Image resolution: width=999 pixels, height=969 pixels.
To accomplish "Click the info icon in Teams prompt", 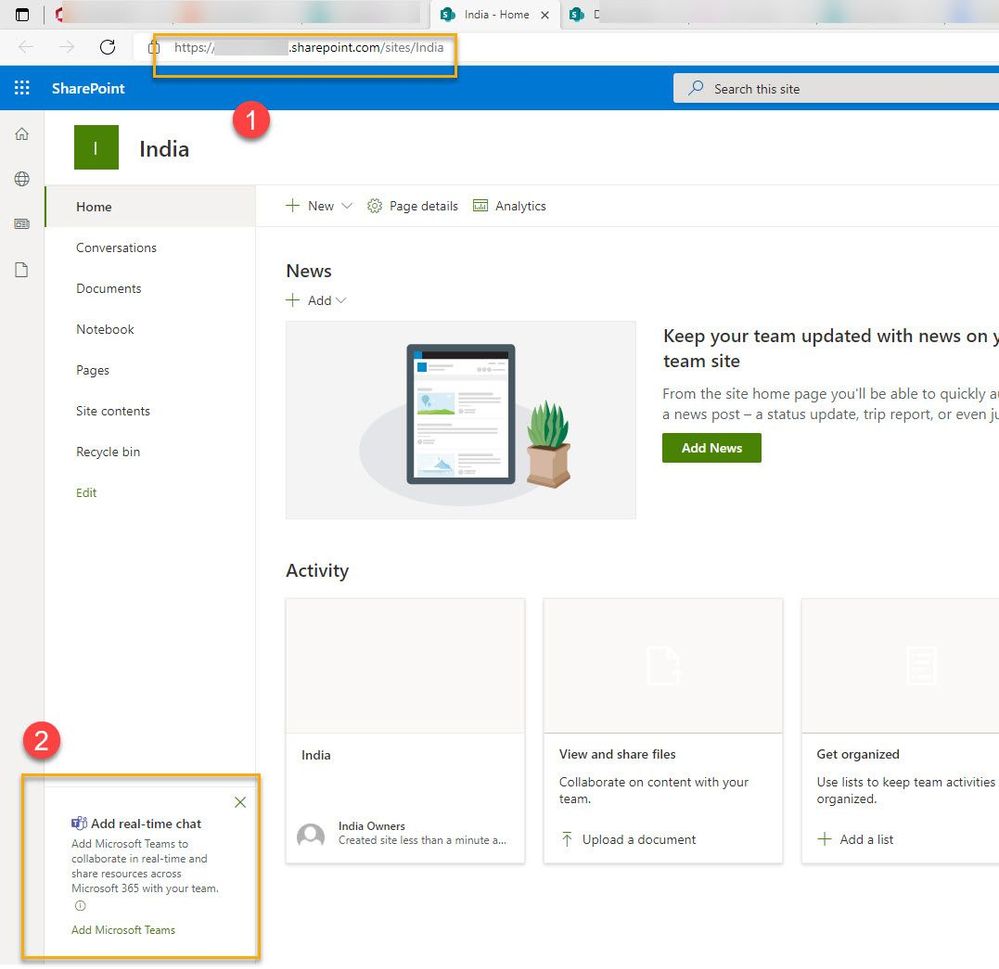I will pyautogui.click(x=80, y=906).
